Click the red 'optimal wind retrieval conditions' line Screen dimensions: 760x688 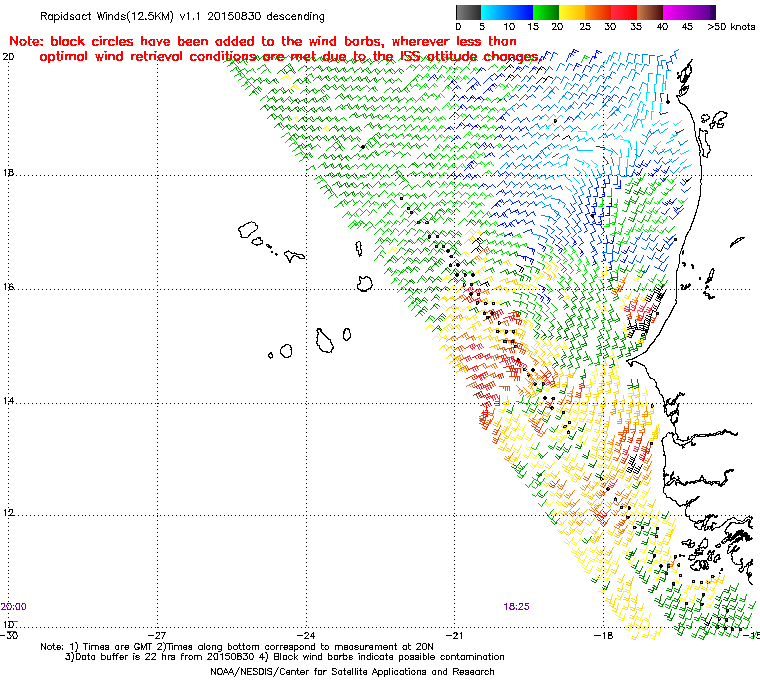click(289, 57)
